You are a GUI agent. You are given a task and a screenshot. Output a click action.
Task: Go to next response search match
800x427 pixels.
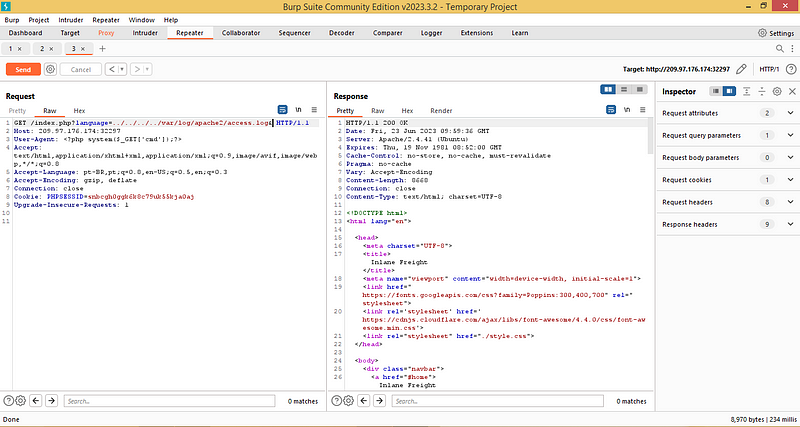point(379,400)
